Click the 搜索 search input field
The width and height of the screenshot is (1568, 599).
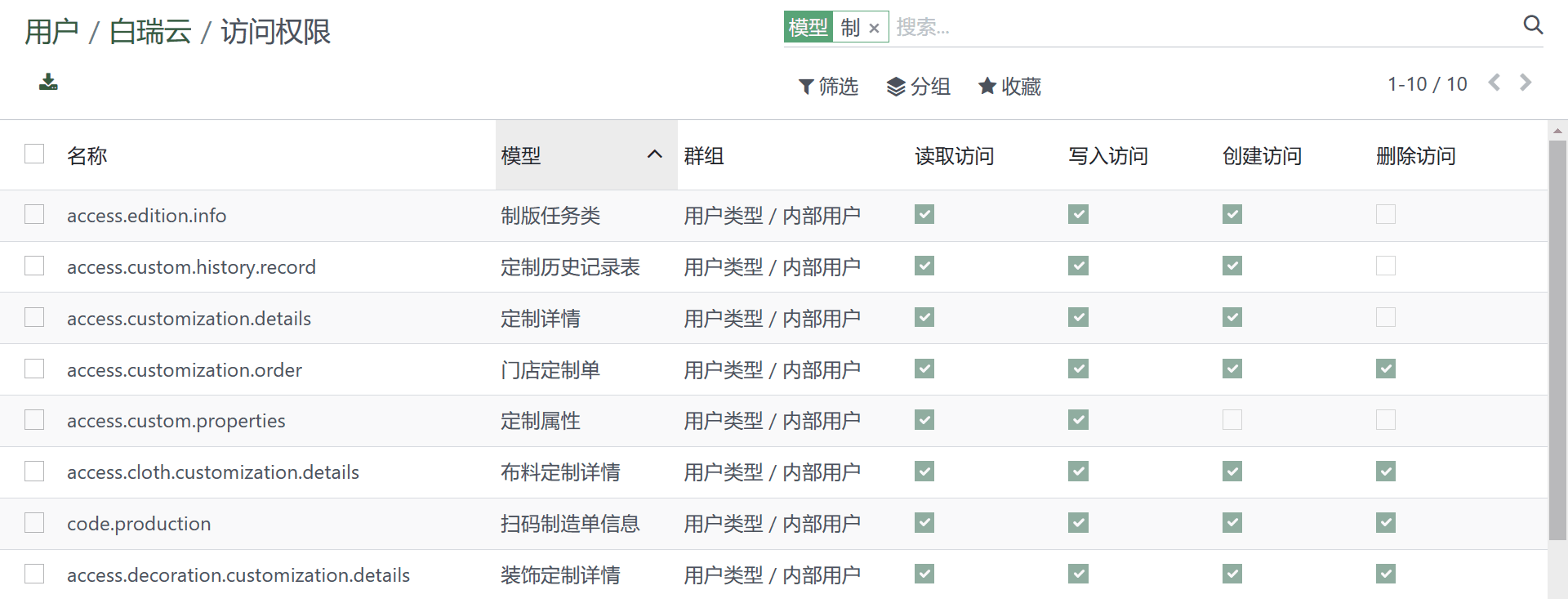pos(1205,28)
